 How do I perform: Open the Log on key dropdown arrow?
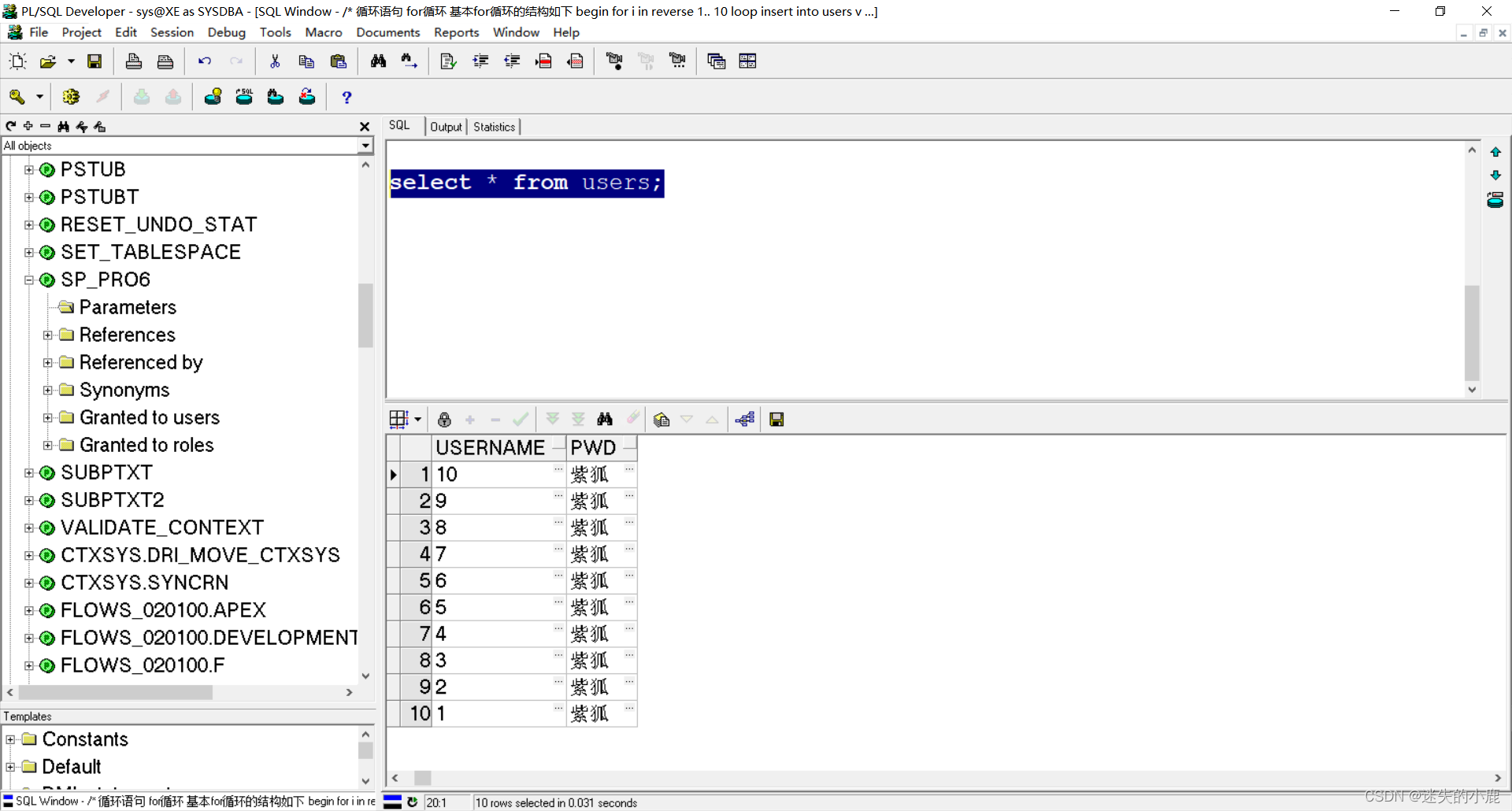tap(39, 97)
